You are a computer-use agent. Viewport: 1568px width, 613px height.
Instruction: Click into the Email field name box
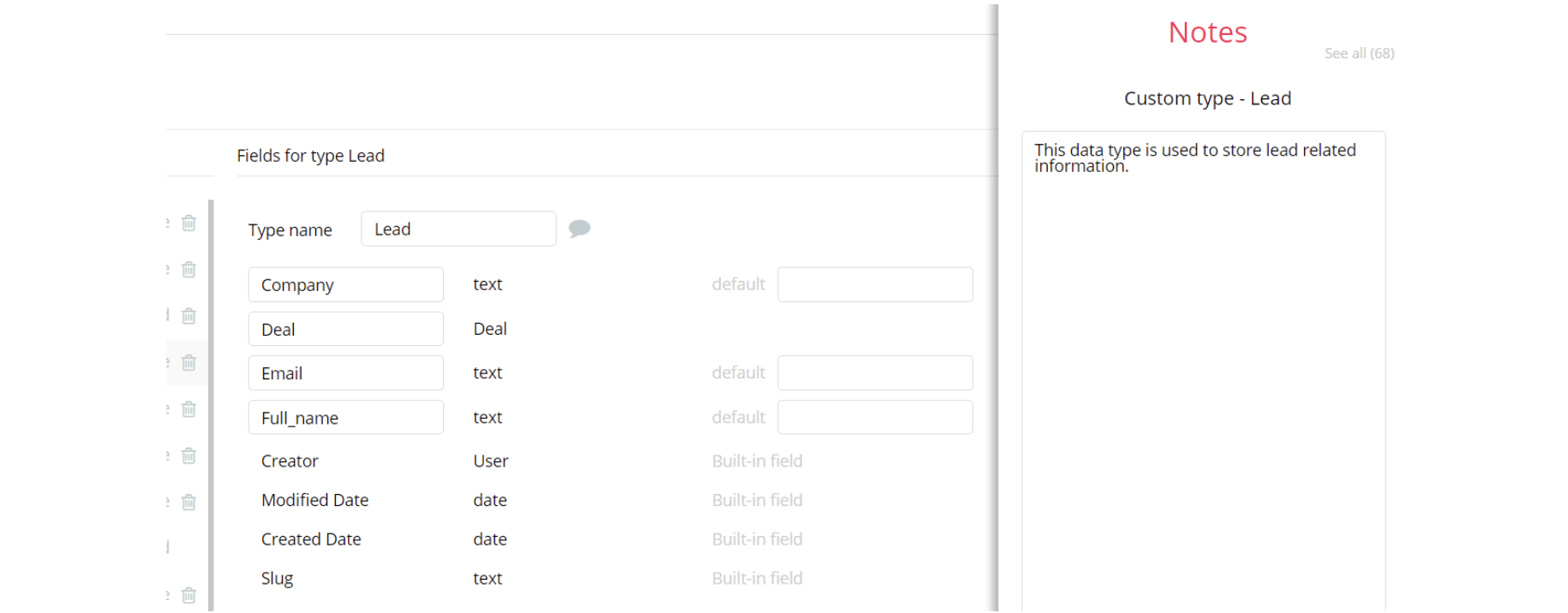[345, 373]
